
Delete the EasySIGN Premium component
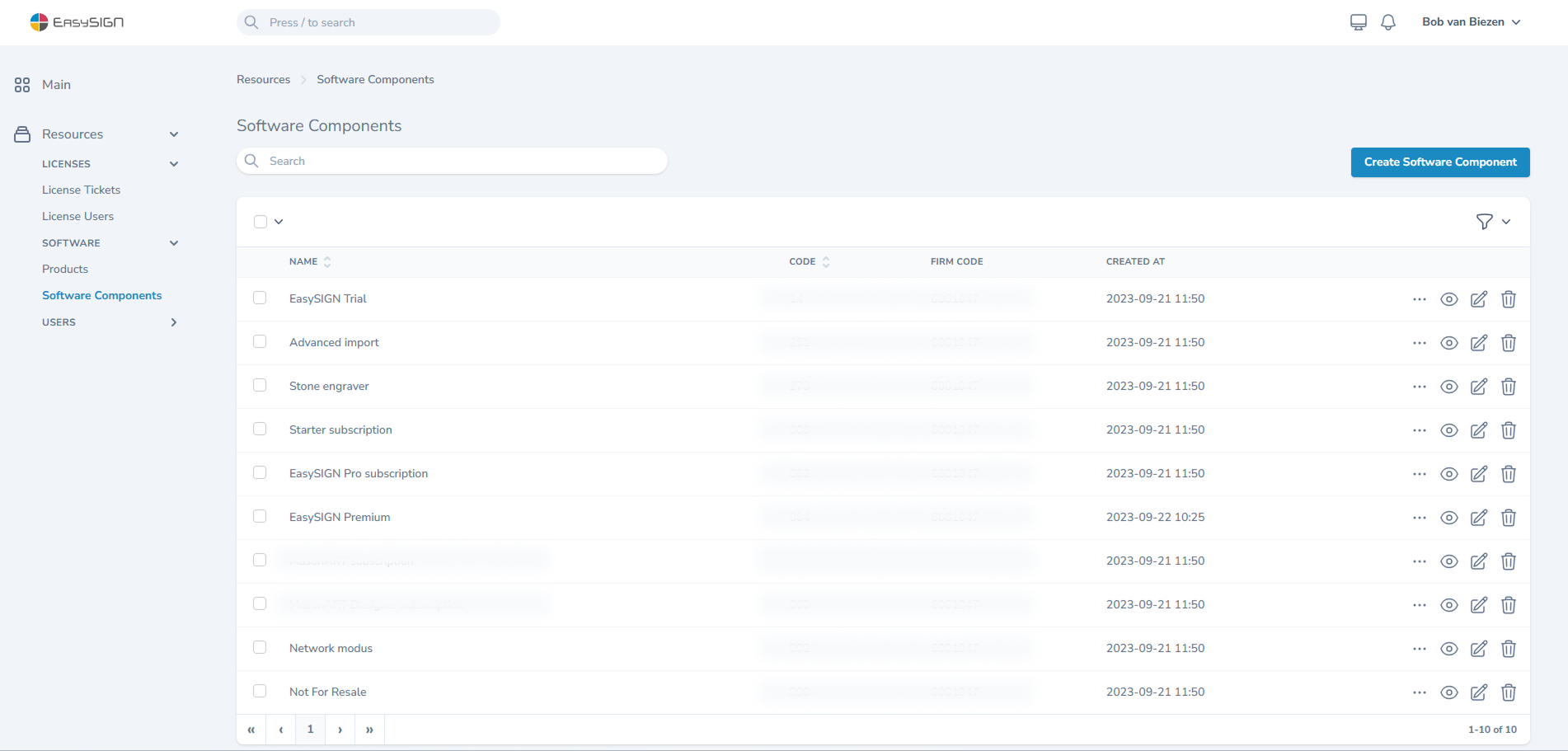pos(1509,518)
